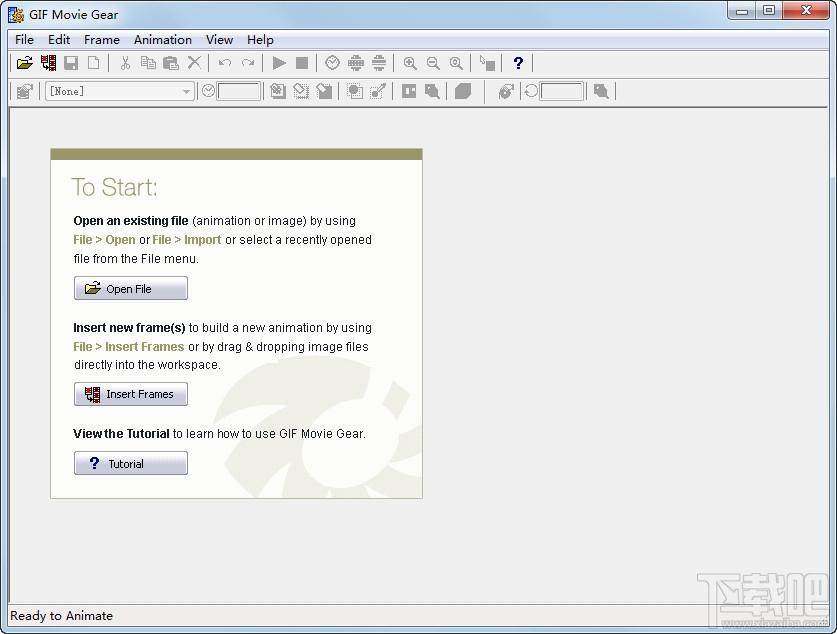
Task: Open the View menu
Action: 219,39
